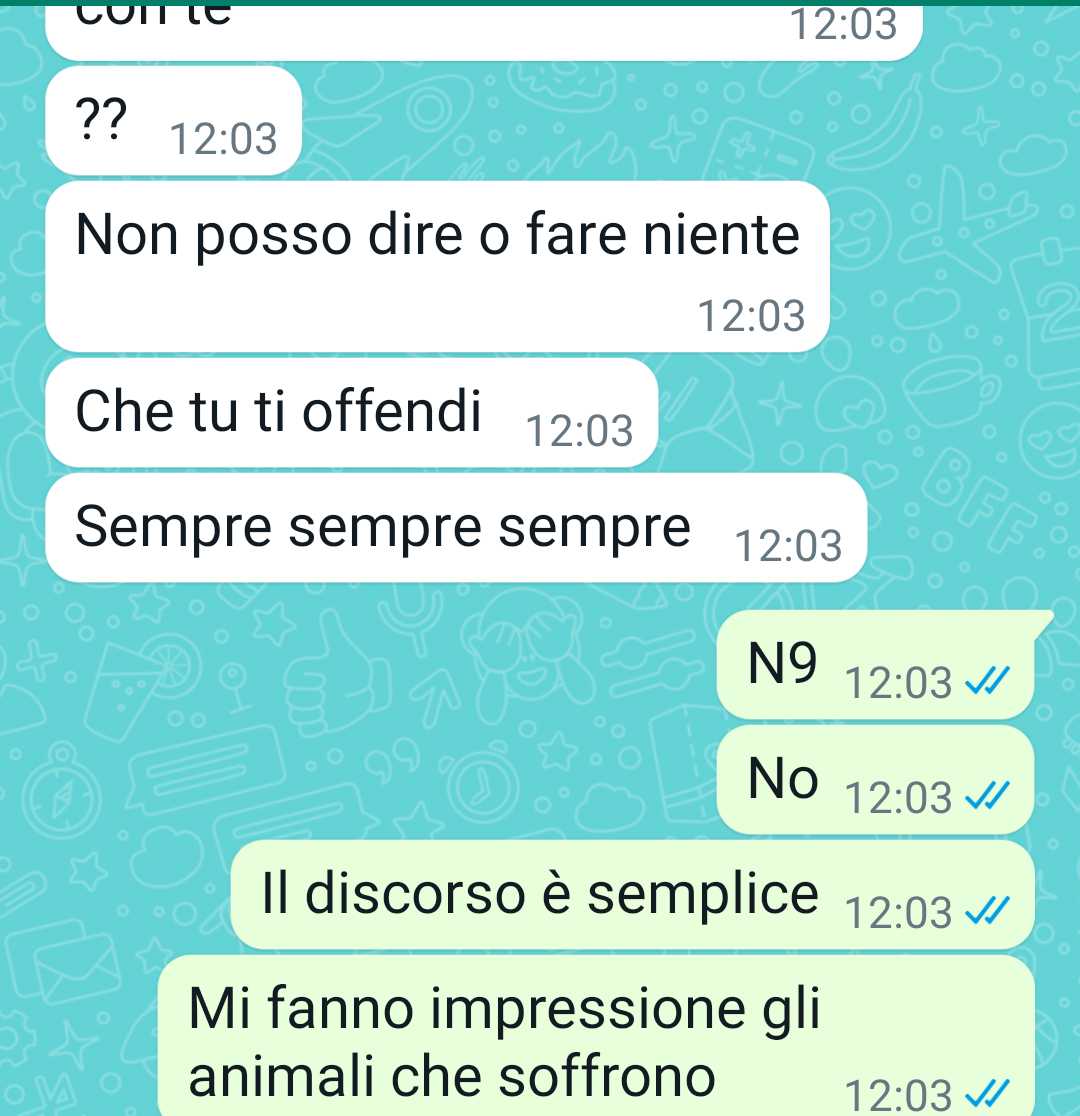Tap the "??" message bubble
The height and width of the screenshot is (1116, 1080).
pyautogui.click(x=174, y=120)
